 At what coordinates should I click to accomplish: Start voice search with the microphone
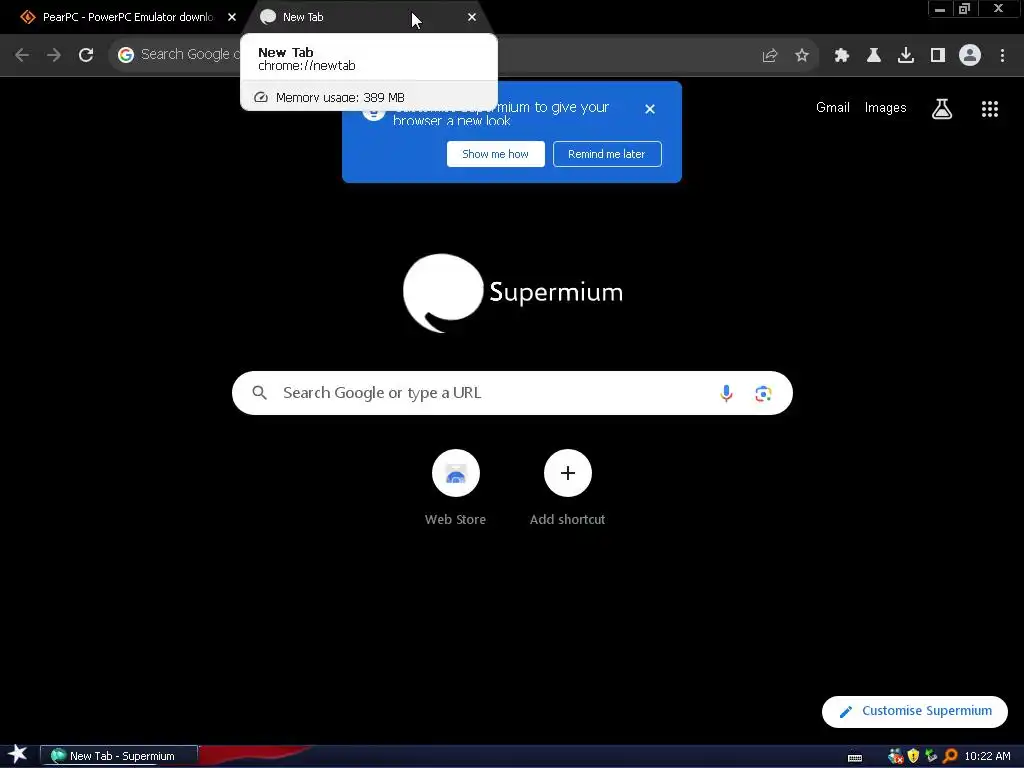pyautogui.click(x=726, y=393)
